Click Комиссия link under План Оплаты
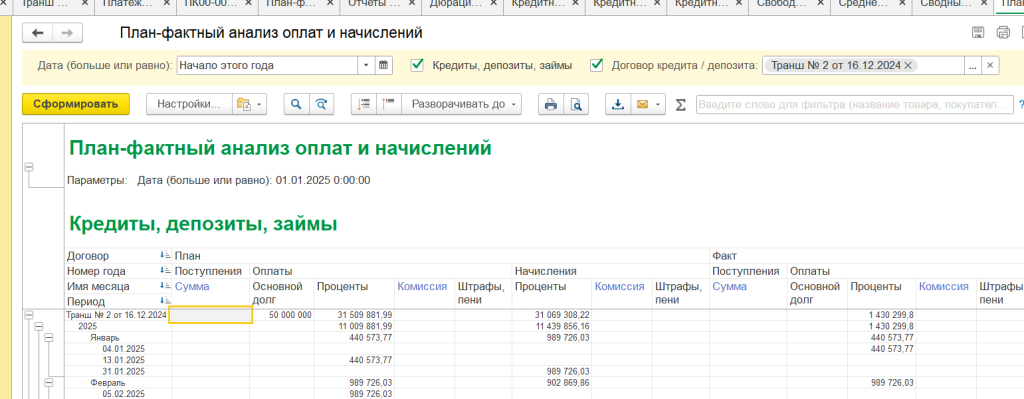The height and width of the screenshot is (399, 1024). point(422,286)
